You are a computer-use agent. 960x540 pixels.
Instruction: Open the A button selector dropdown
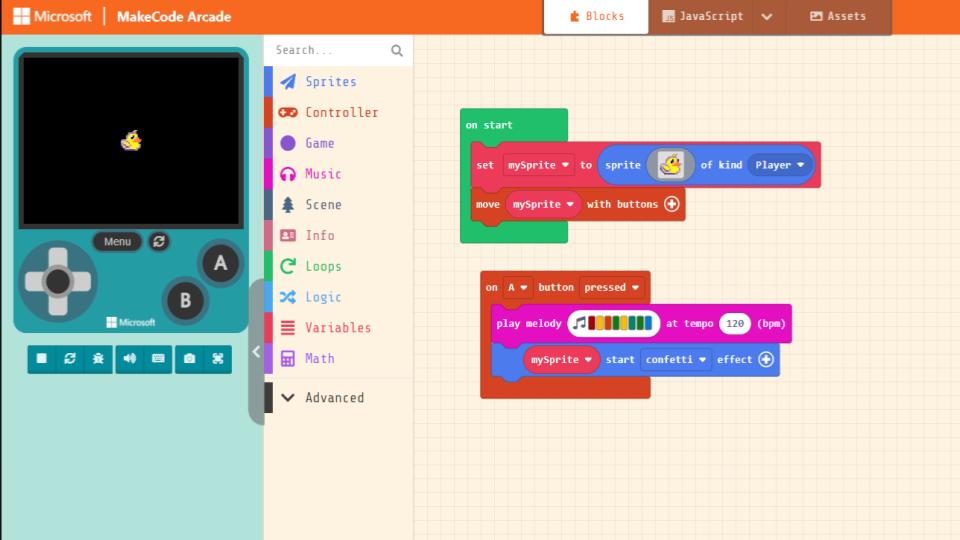click(x=517, y=287)
